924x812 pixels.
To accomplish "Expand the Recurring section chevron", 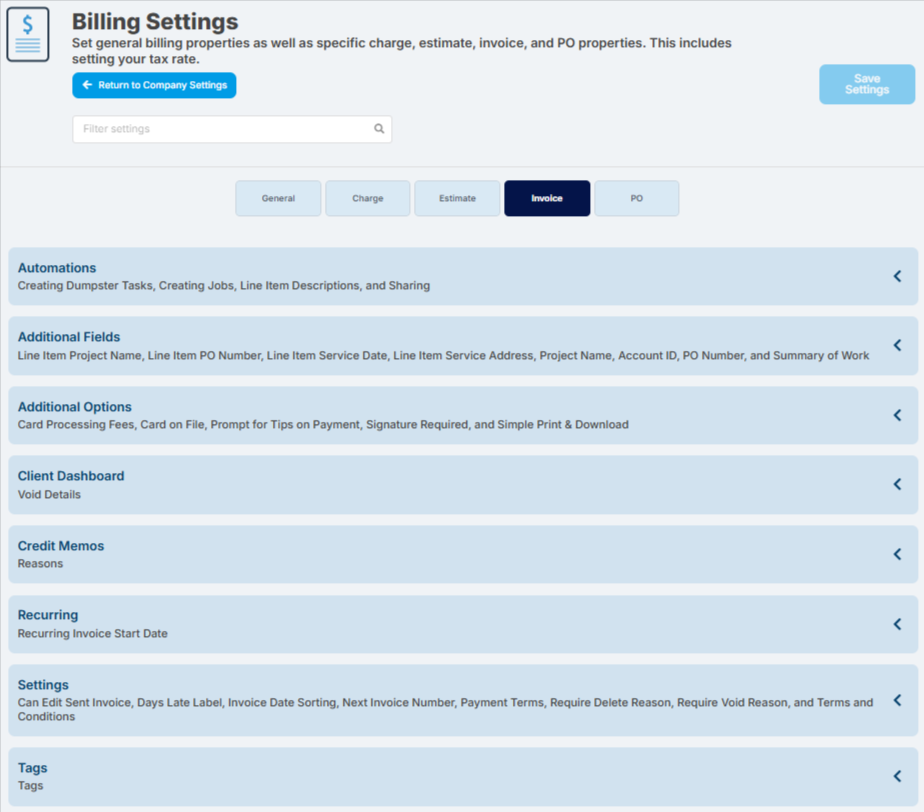I will click(x=897, y=623).
